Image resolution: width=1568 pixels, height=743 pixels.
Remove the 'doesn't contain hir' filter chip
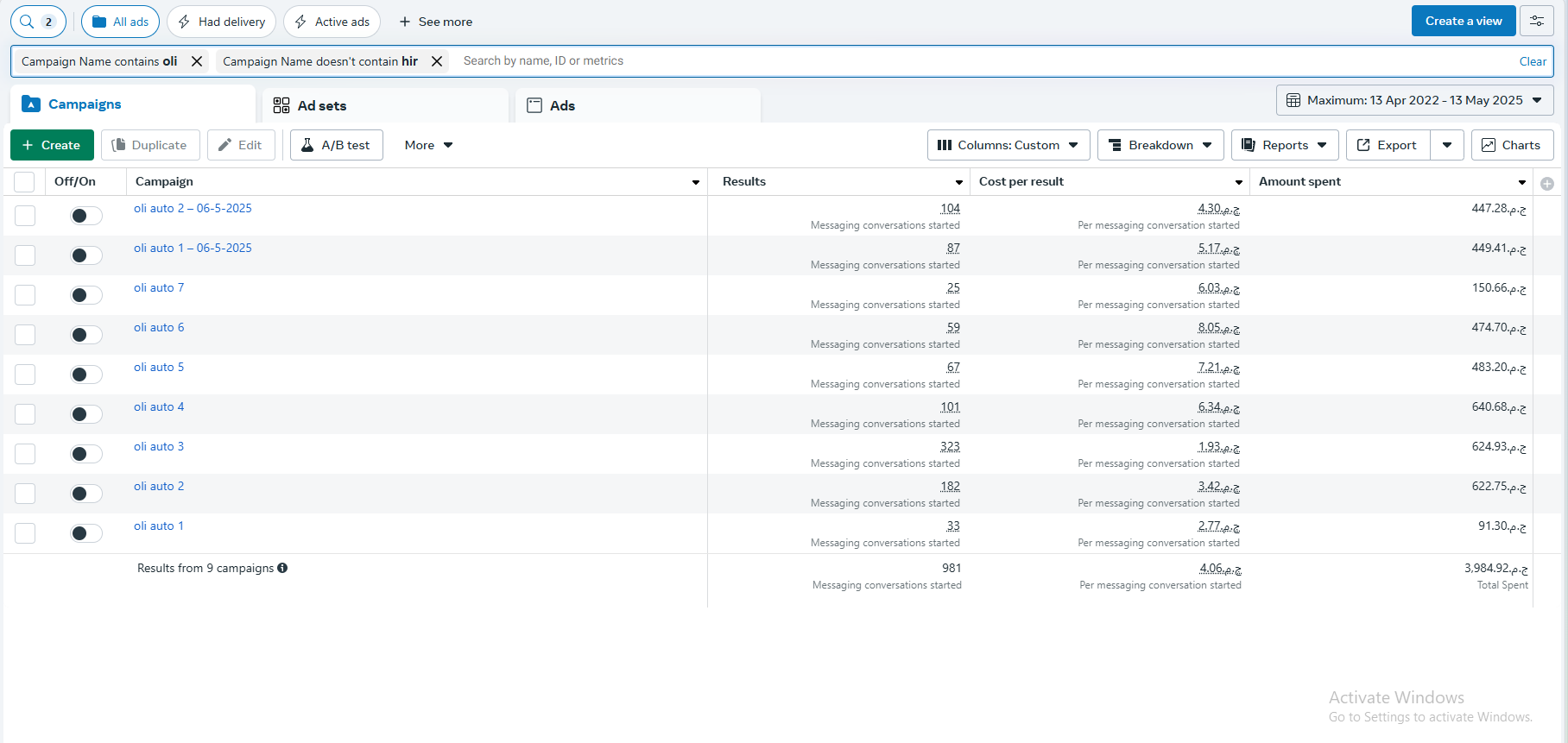tap(437, 61)
